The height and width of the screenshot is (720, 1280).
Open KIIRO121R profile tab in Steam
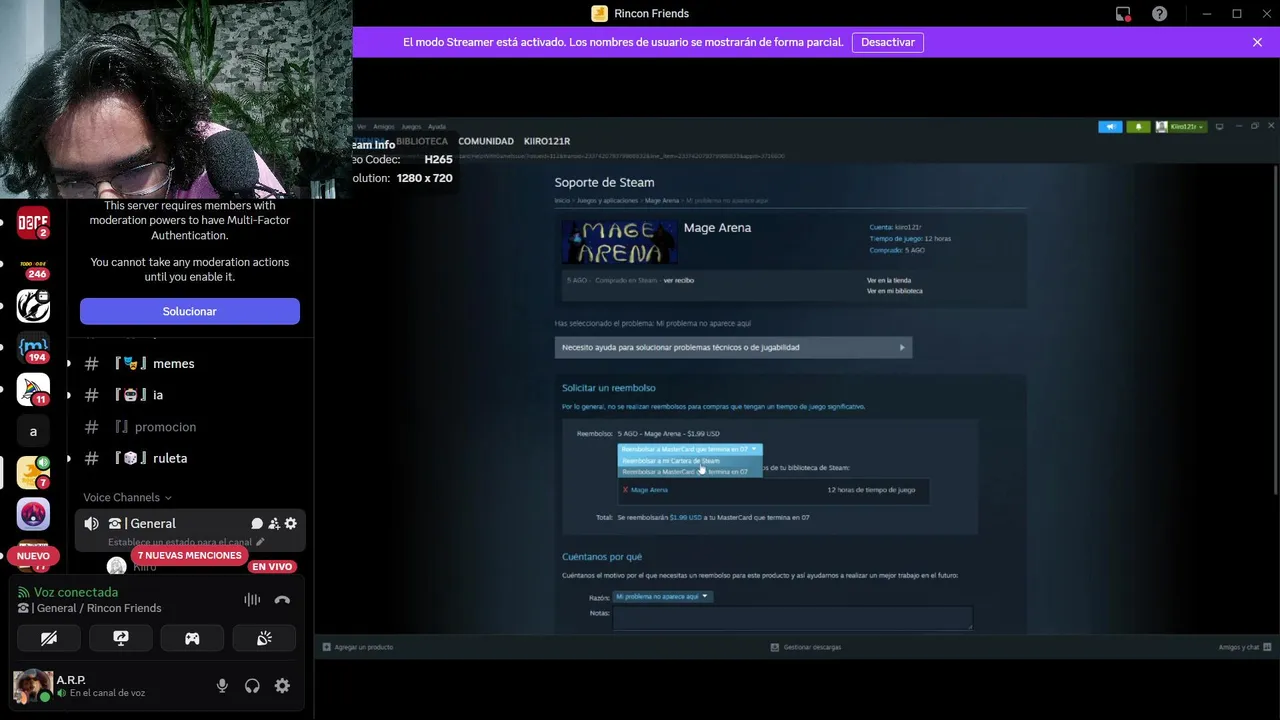pos(547,141)
